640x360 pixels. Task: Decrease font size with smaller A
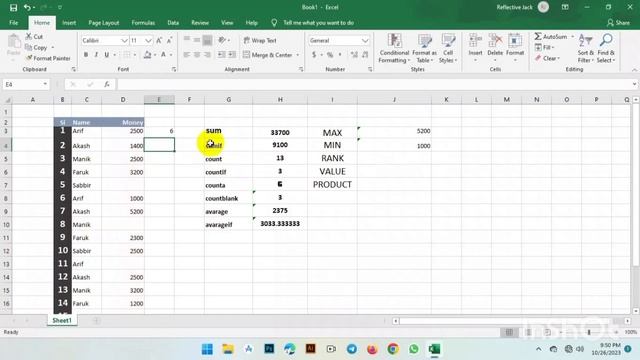[x=169, y=40]
